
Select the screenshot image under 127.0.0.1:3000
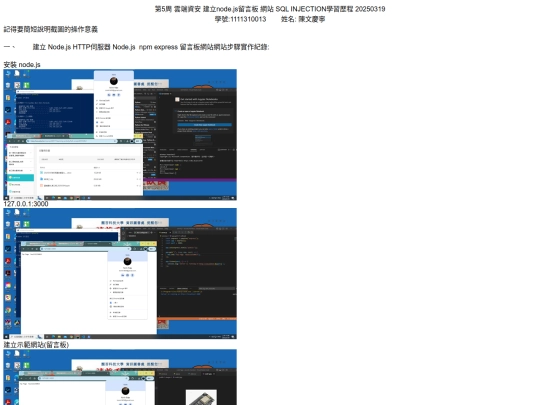point(120,273)
